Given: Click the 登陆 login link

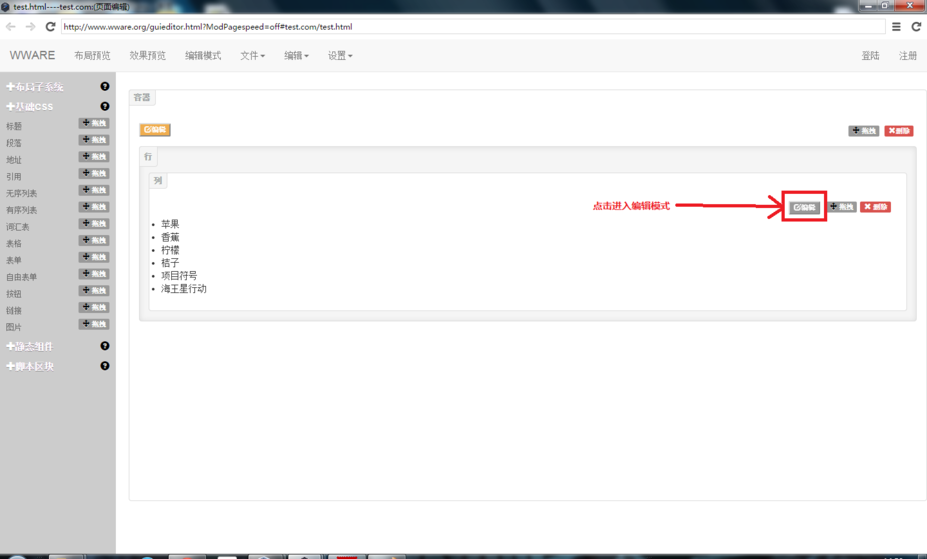Looking at the screenshot, I should click(x=870, y=56).
